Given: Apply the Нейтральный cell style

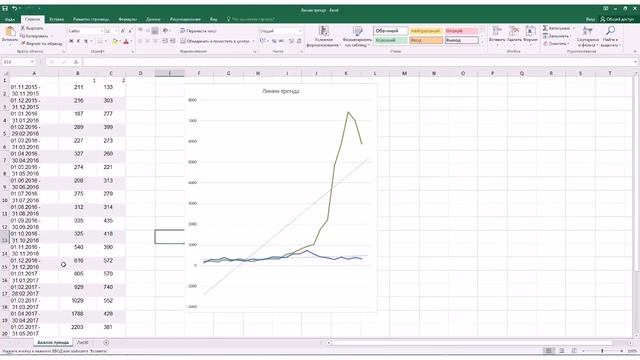Looking at the screenshot, I should [x=426, y=31].
